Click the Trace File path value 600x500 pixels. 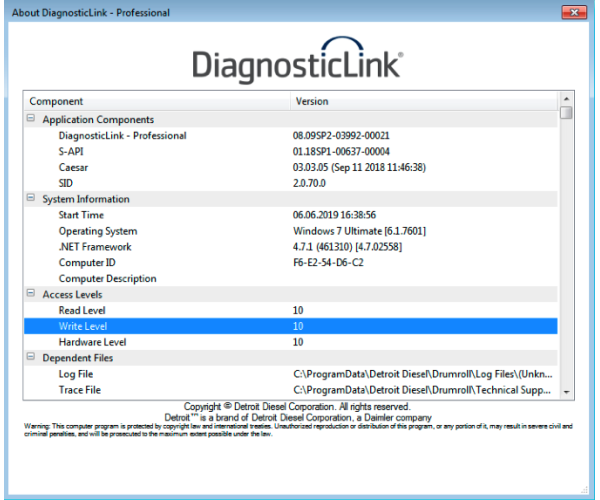[x=422, y=390]
